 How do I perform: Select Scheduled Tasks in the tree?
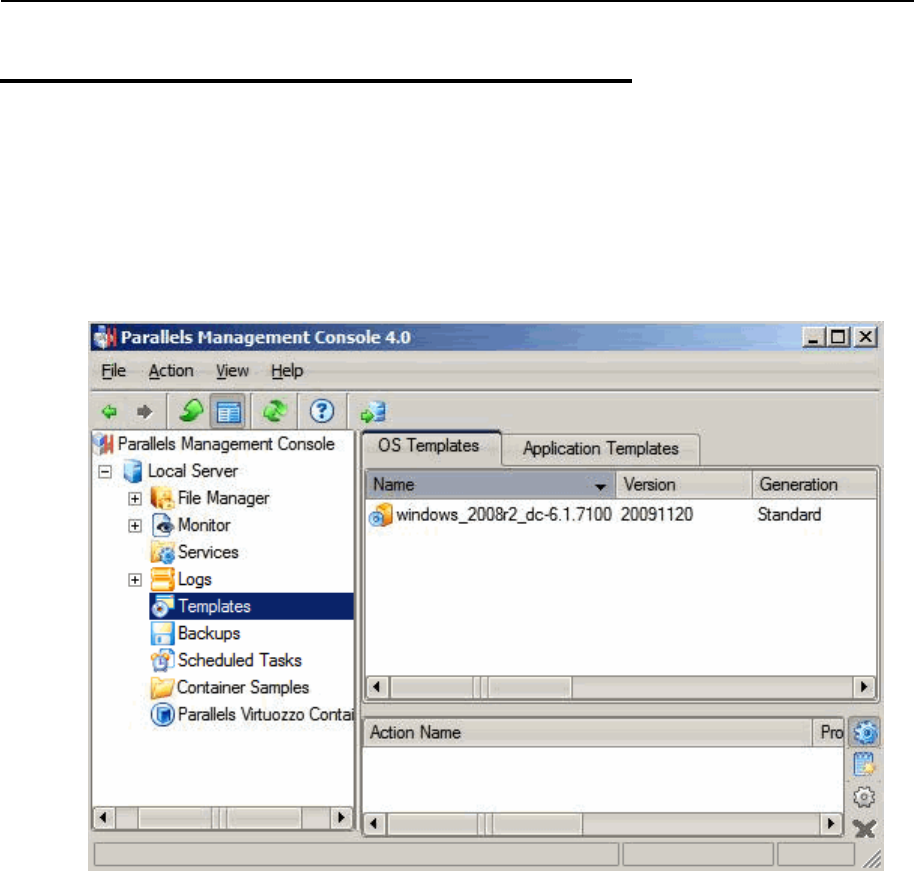coord(240,660)
